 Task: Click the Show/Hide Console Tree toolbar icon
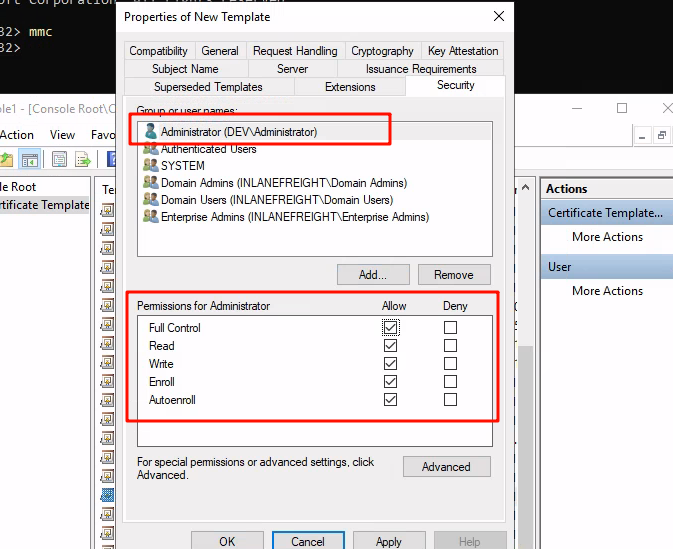click(x=30, y=160)
